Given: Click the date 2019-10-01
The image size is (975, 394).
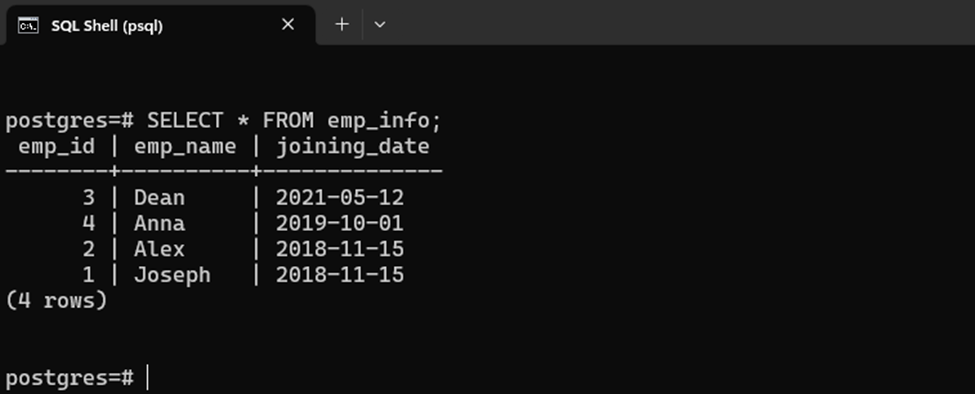Looking at the screenshot, I should pyautogui.click(x=340, y=223).
